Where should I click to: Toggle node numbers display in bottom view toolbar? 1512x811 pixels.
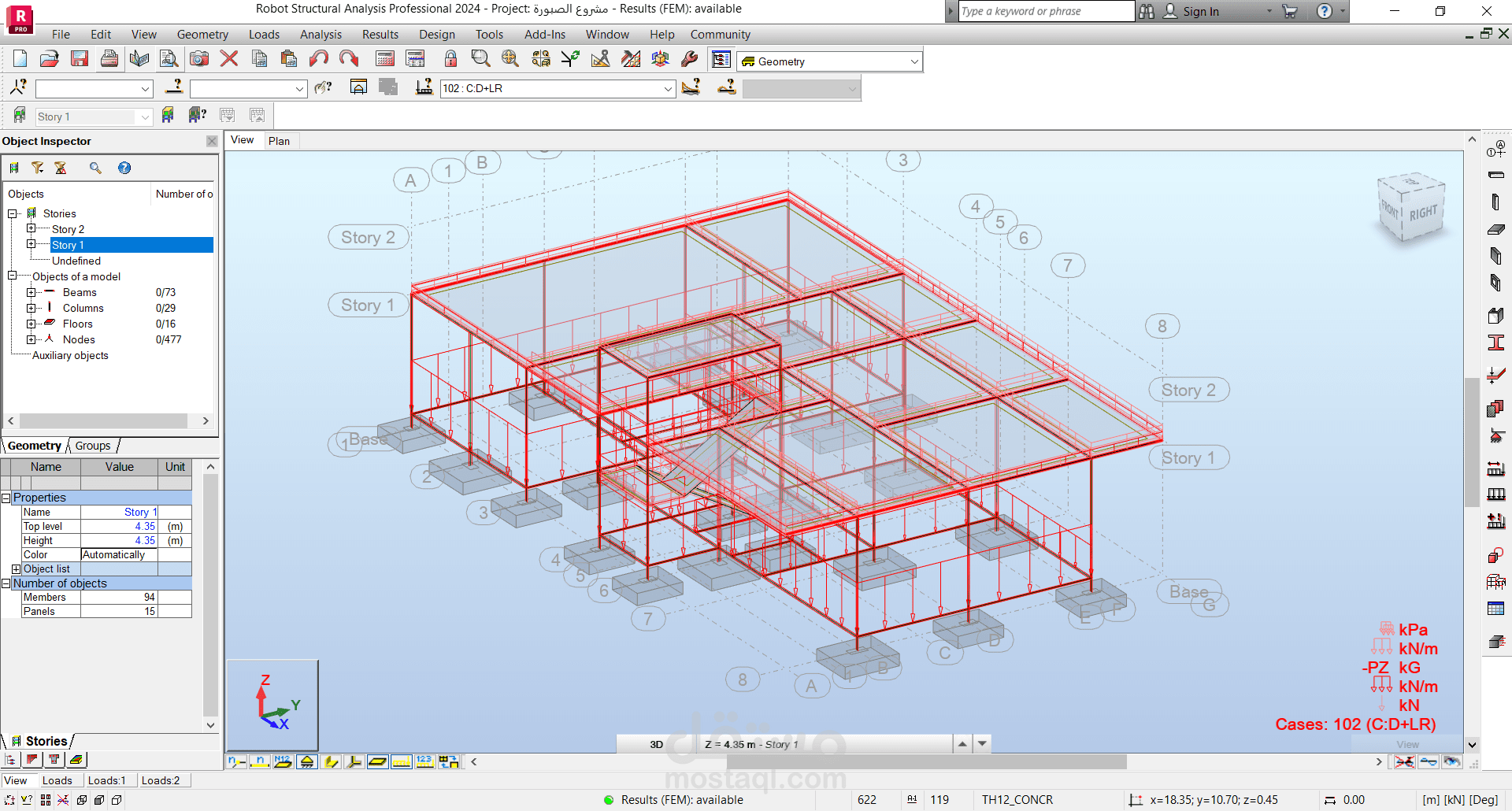coord(236,761)
